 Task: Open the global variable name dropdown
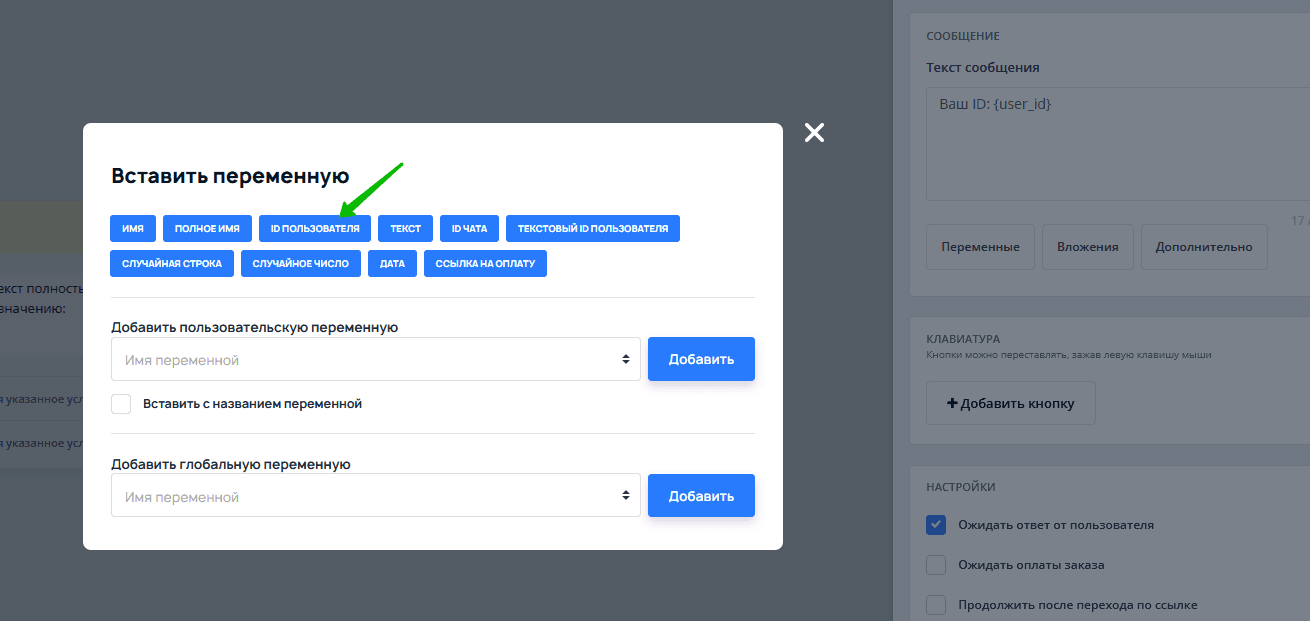(x=375, y=495)
